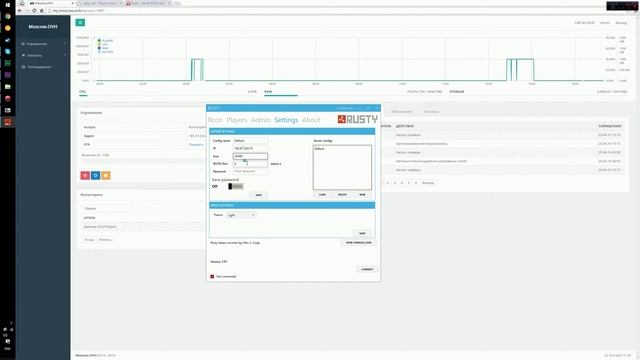Click the browser reload icon
Image resolution: width=640 pixels, height=360 pixels.
pyautogui.click(x=34, y=11)
